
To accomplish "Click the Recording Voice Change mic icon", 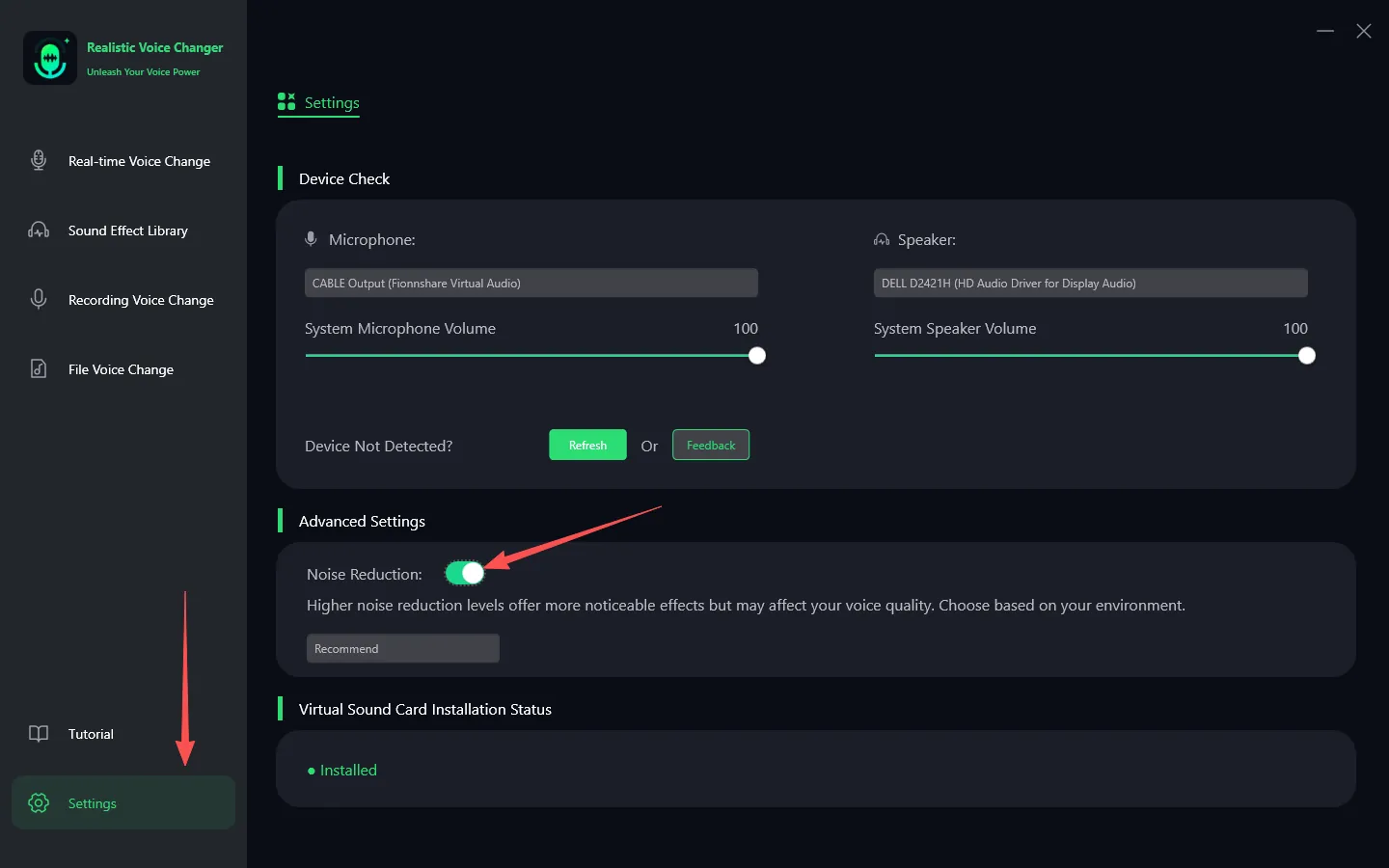I will tap(39, 300).
